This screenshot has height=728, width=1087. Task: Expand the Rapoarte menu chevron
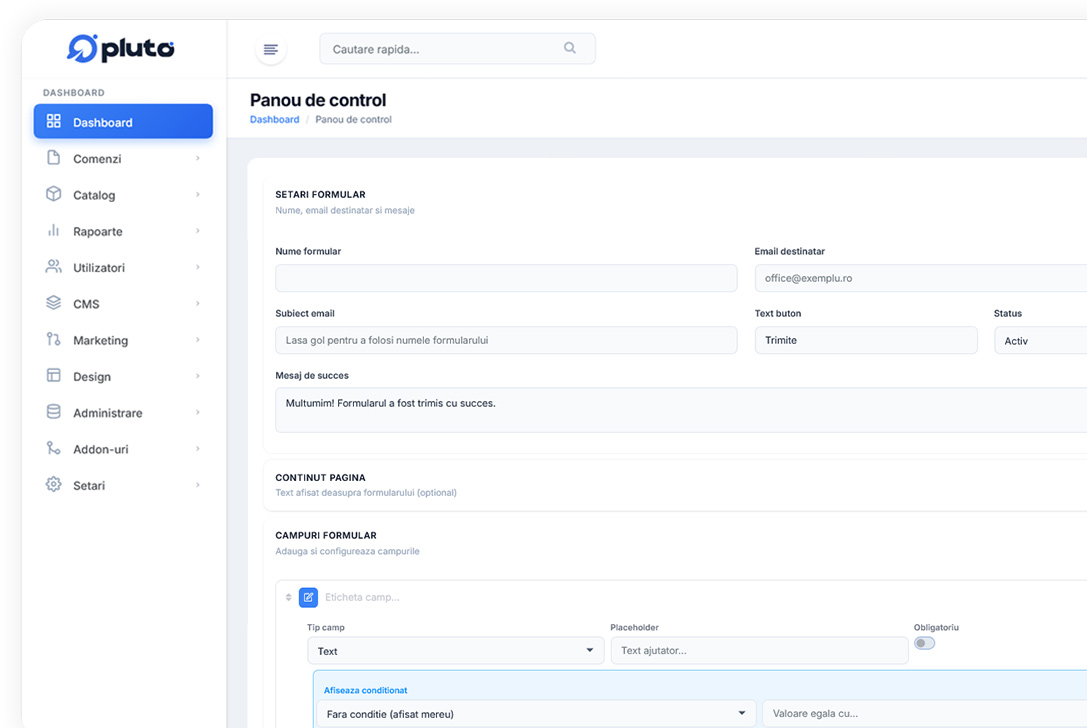[198, 231]
